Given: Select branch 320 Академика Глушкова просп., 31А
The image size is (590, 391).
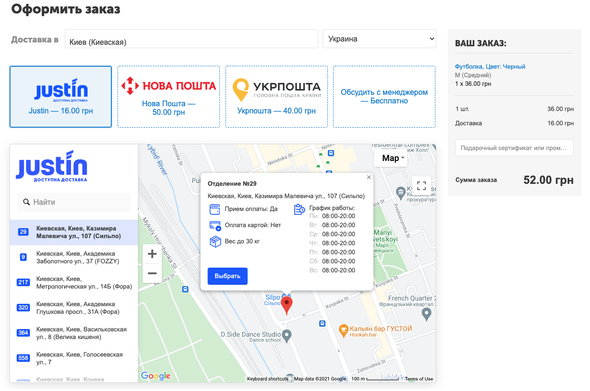Looking at the screenshot, I should click(74, 308).
